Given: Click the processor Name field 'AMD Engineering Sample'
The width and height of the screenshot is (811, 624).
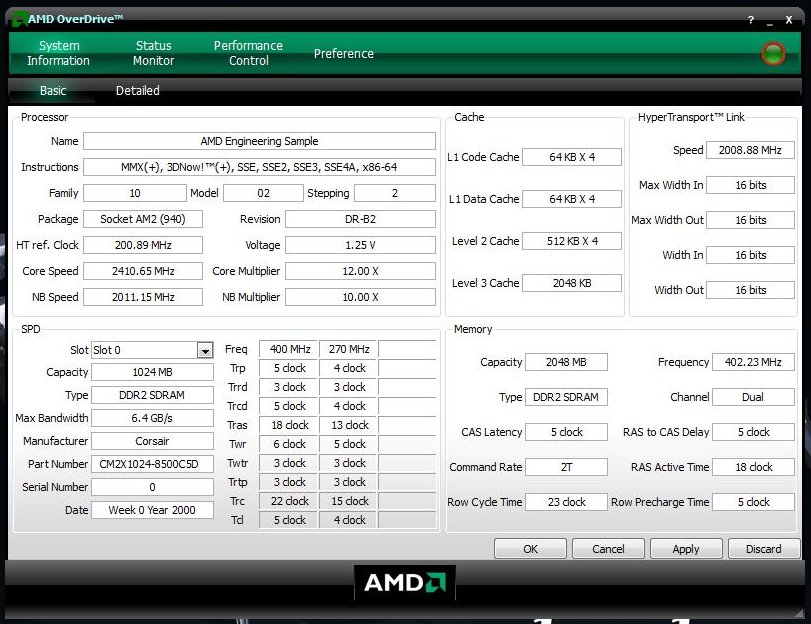Looking at the screenshot, I should [x=259, y=141].
